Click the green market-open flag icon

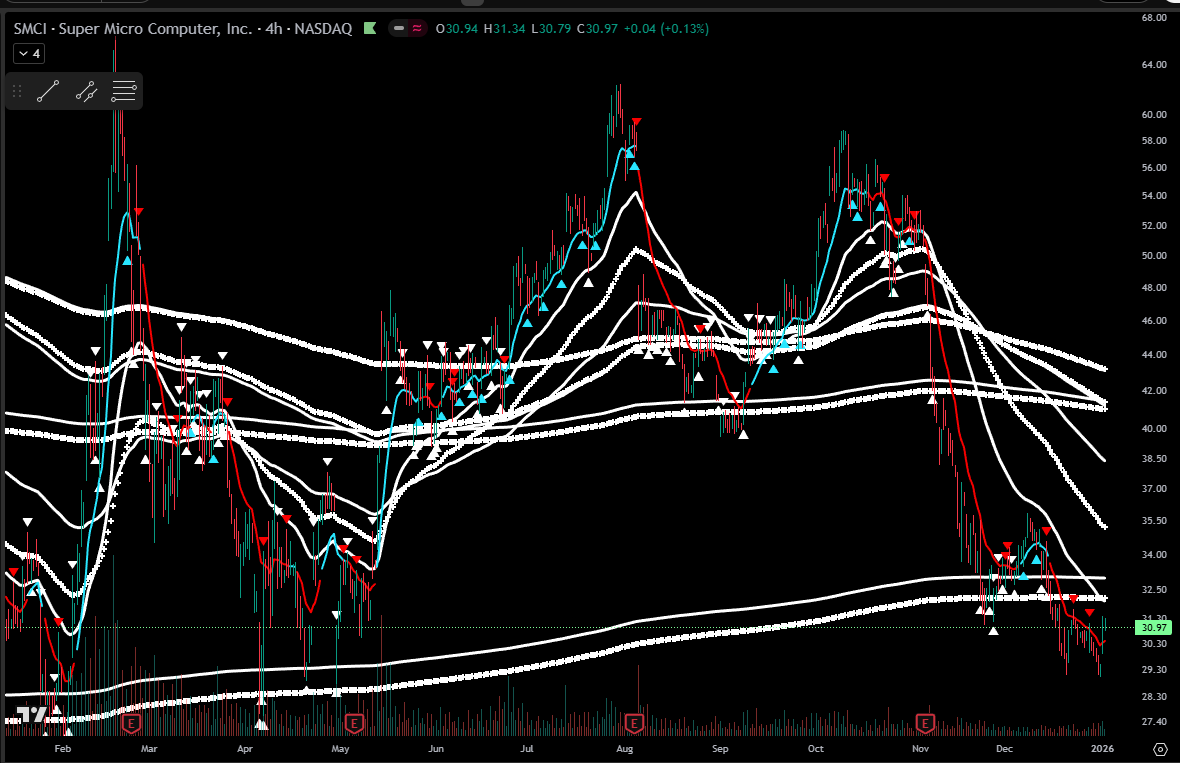tap(370, 29)
